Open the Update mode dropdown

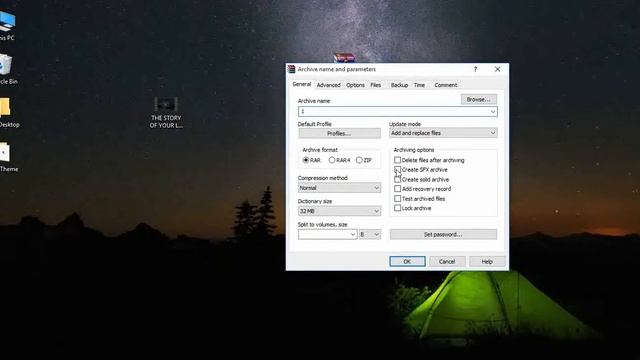(x=443, y=133)
